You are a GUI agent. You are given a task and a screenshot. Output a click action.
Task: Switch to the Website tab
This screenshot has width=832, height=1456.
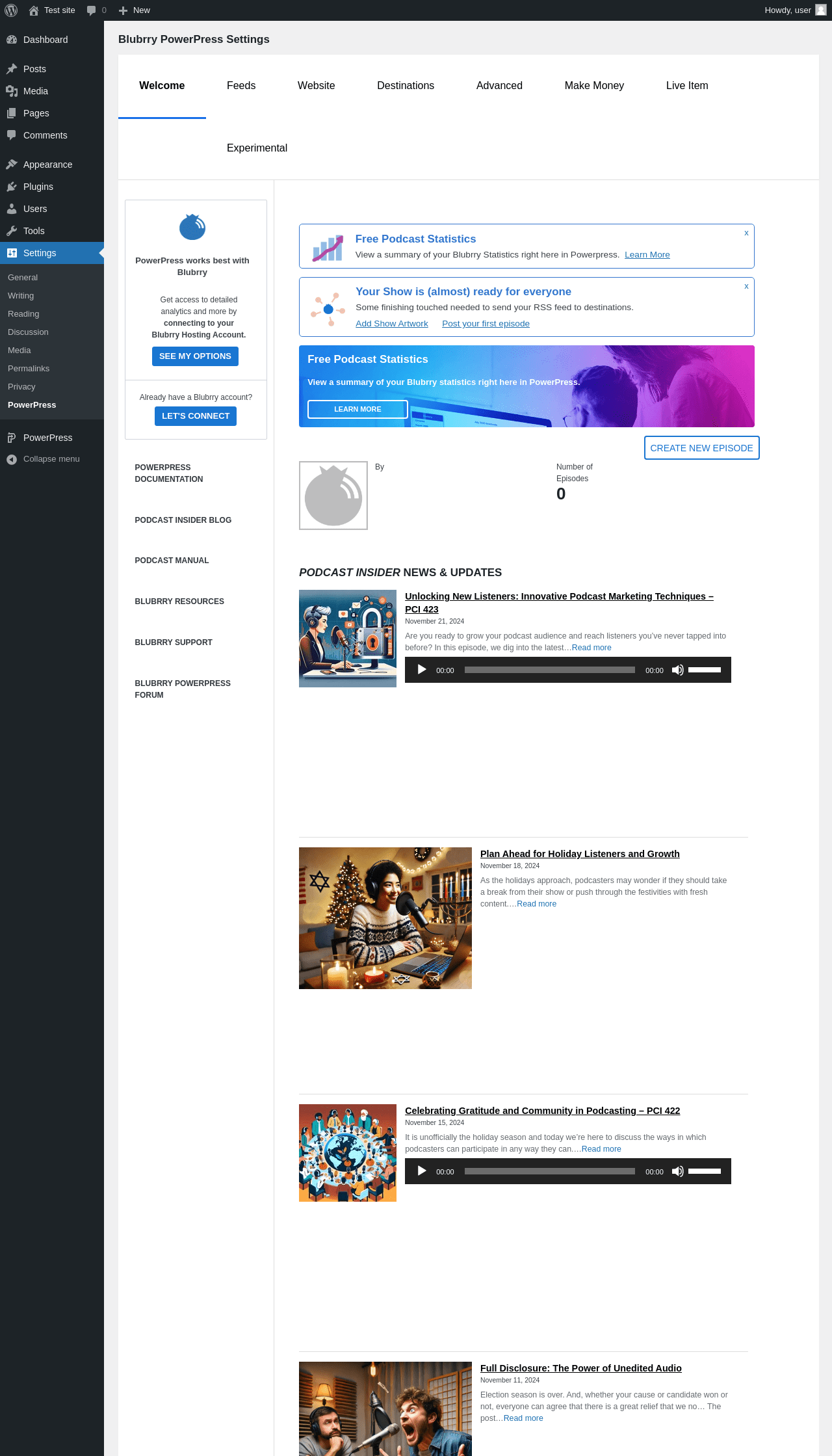point(317,86)
